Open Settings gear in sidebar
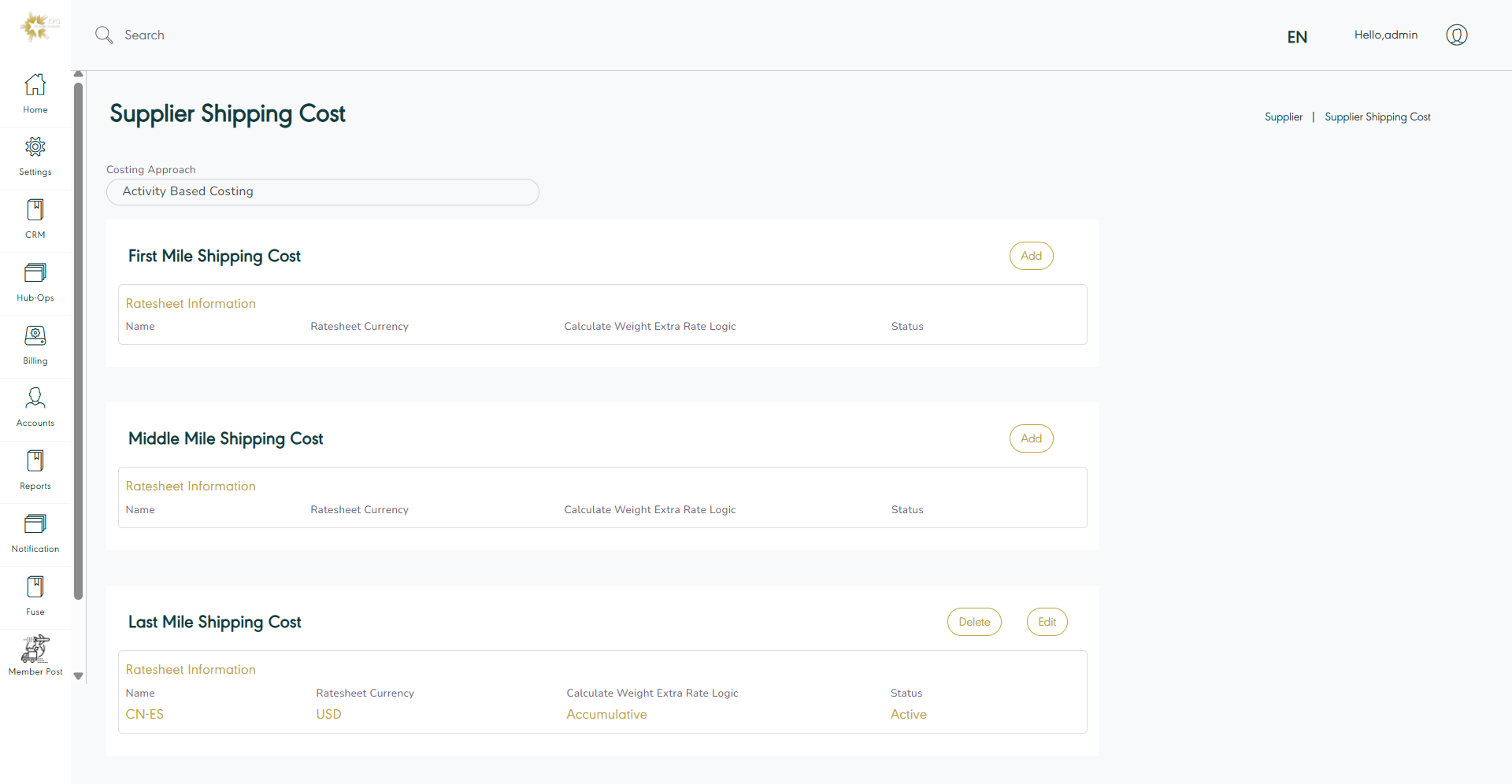The height and width of the screenshot is (784, 1512). tap(35, 147)
